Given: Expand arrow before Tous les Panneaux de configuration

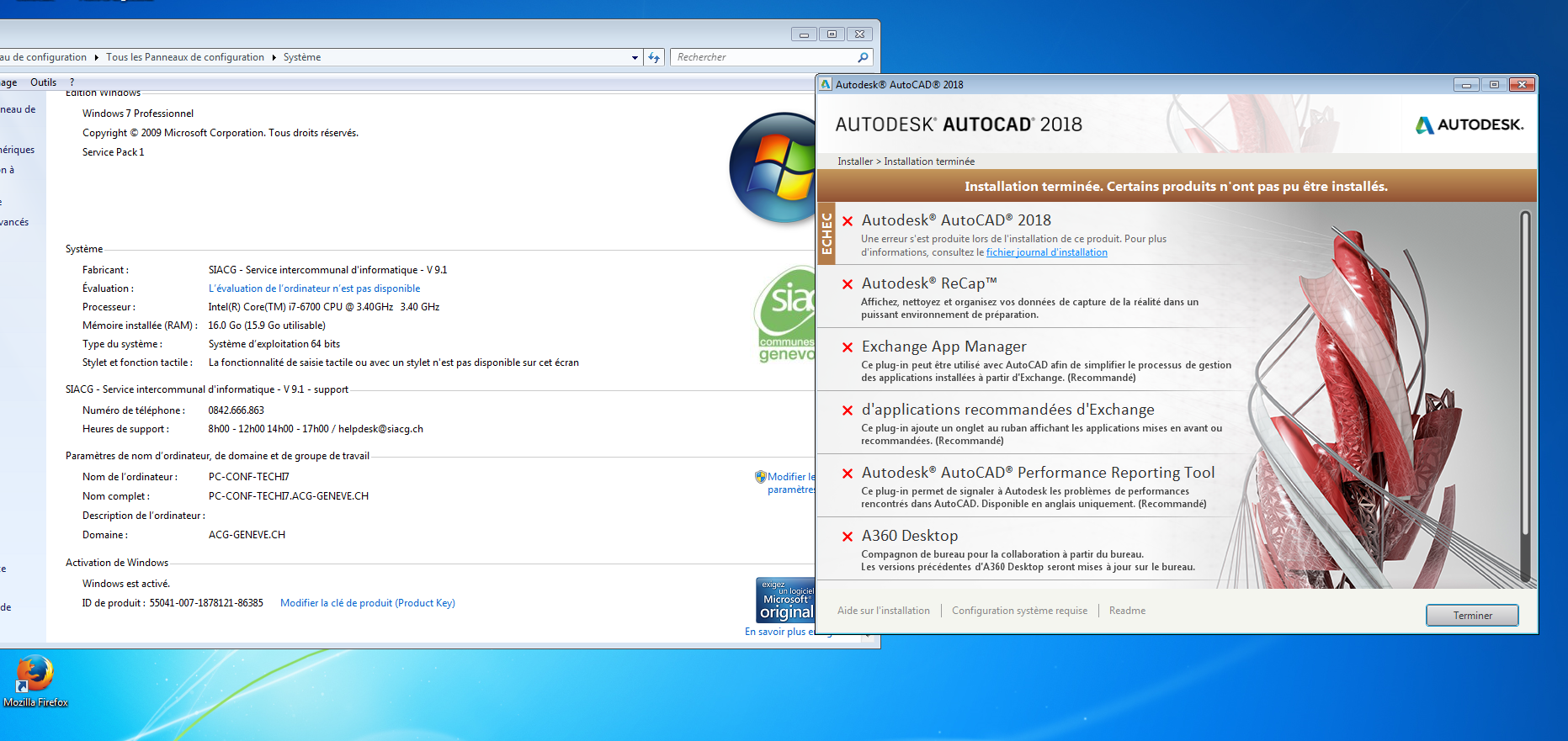Looking at the screenshot, I should click(97, 57).
